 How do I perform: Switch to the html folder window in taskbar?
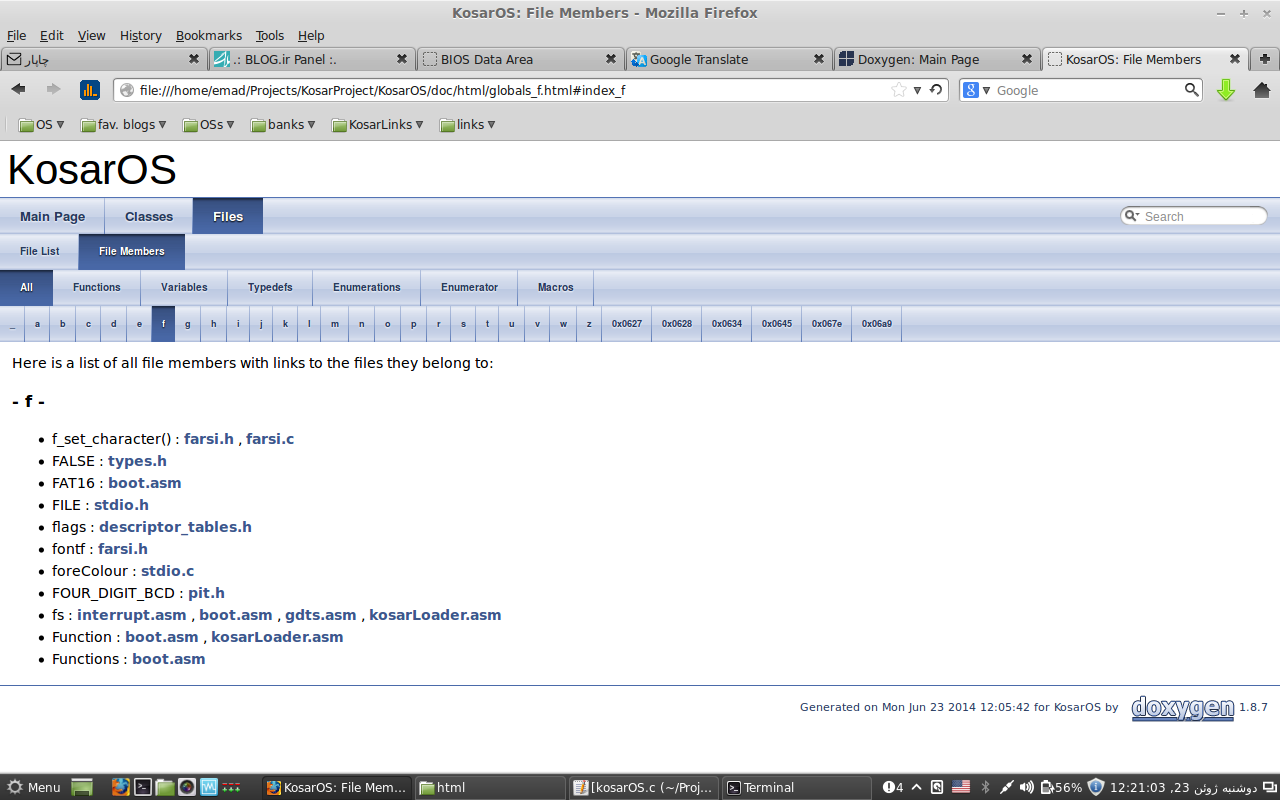490,787
